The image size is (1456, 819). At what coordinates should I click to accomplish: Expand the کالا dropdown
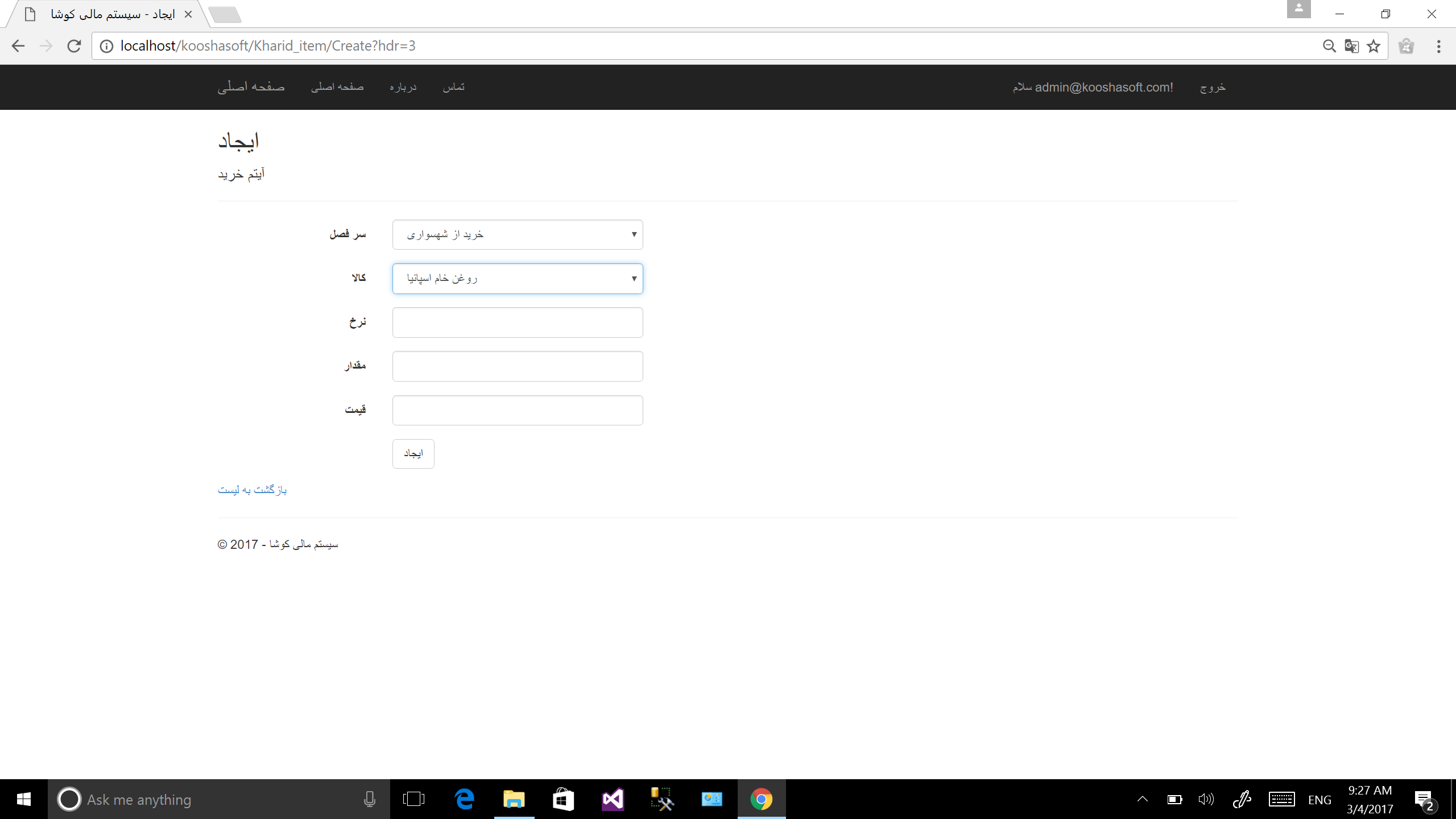[517, 279]
